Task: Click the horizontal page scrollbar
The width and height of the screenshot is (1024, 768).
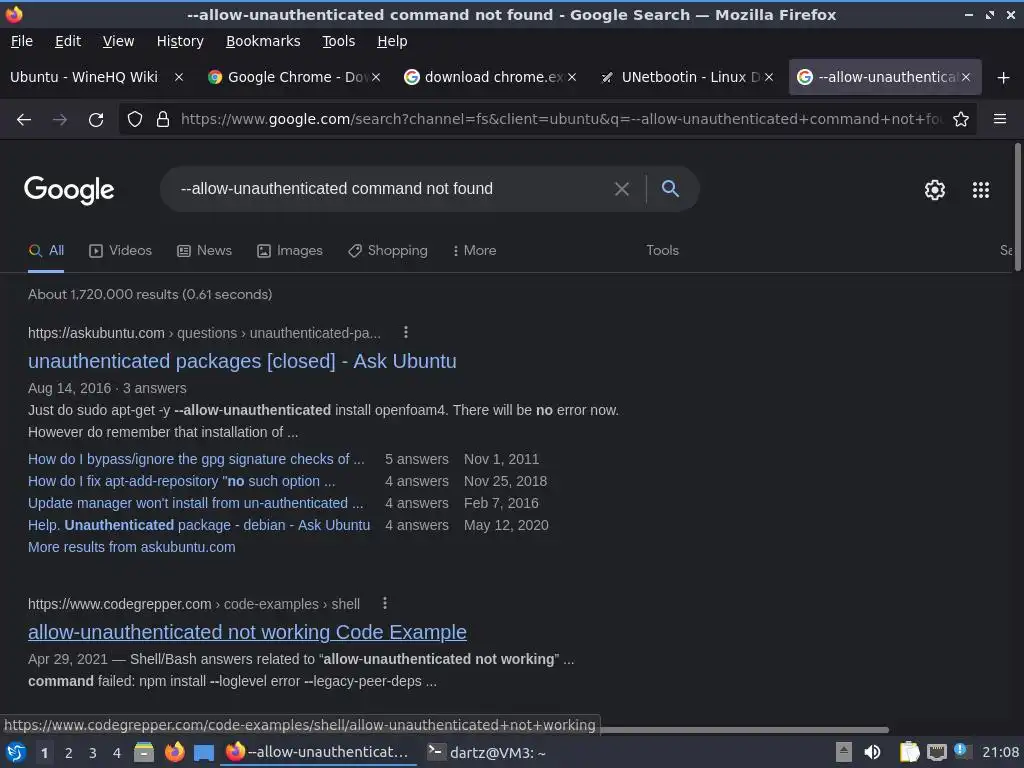Action: pyautogui.click(x=744, y=729)
